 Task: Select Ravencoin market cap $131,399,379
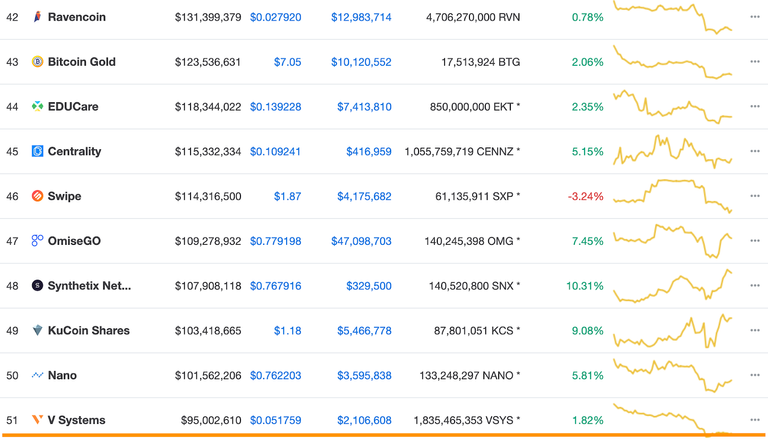pos(208,18)
